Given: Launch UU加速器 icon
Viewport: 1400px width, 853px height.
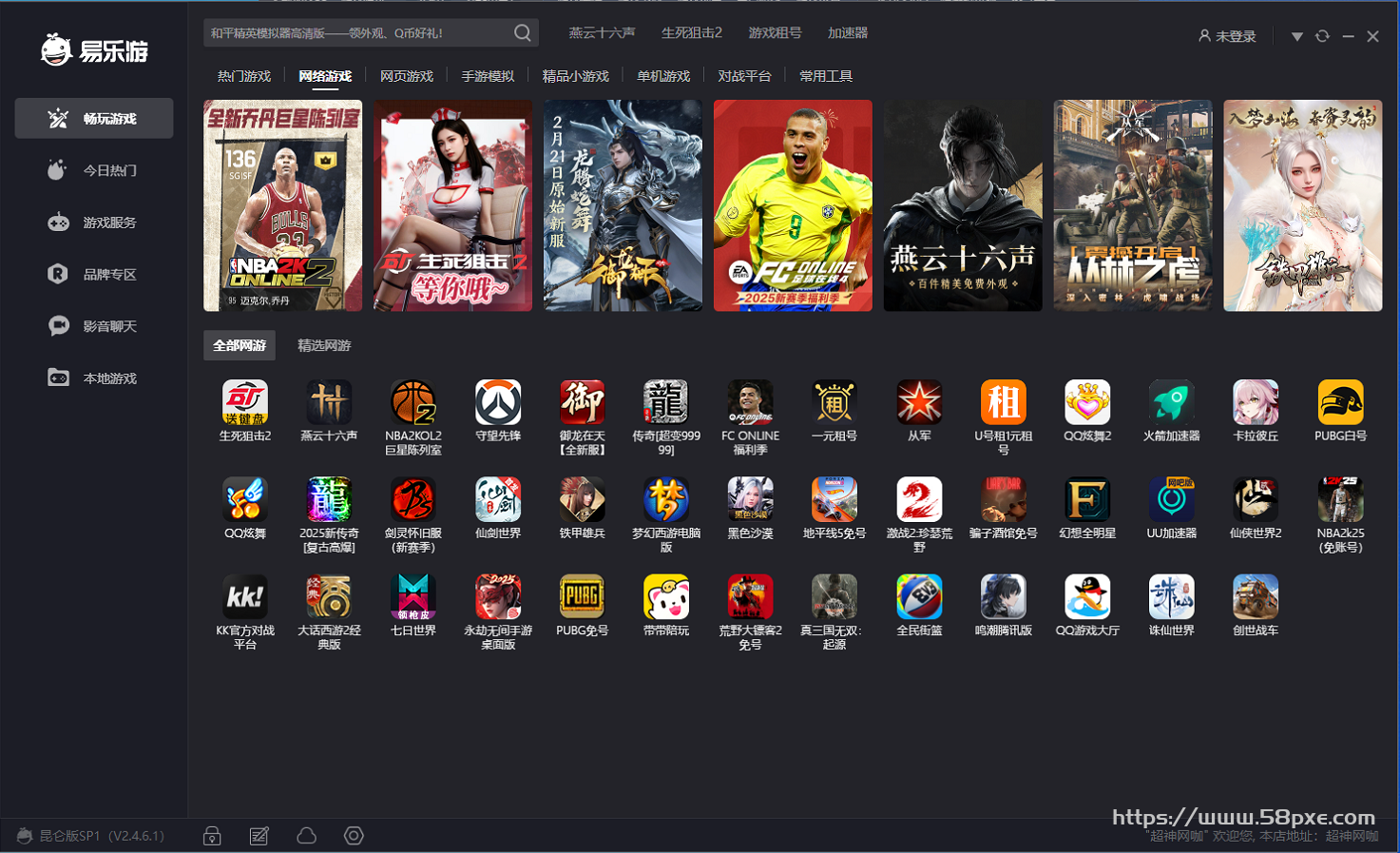Looking at the screenshot, I should tap(1172, 499).
